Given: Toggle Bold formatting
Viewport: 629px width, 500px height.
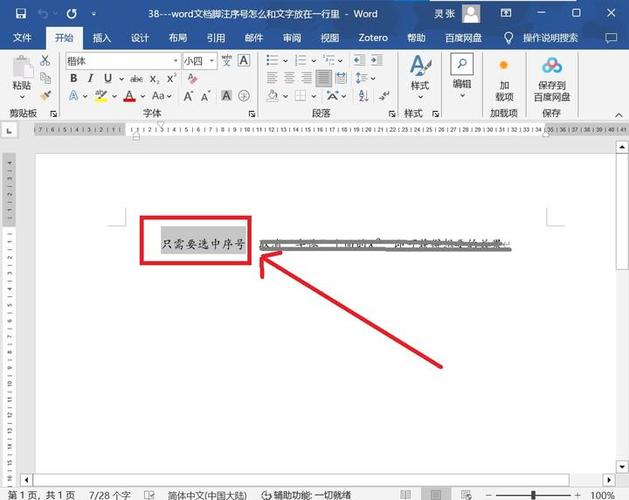Looking at the screenshot, I should (x=73, y=78).
